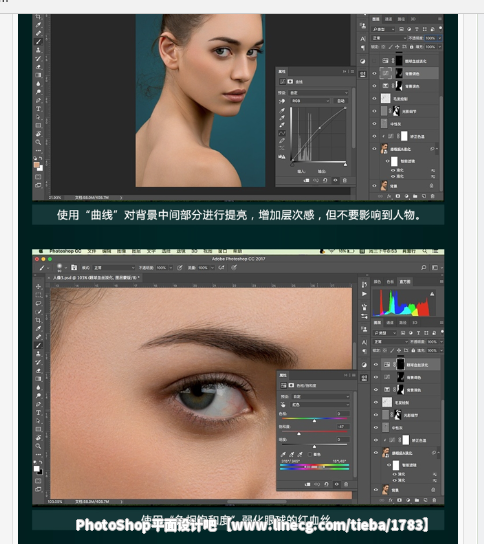Open preset dropdown in Curves panel

click(319, 93)
